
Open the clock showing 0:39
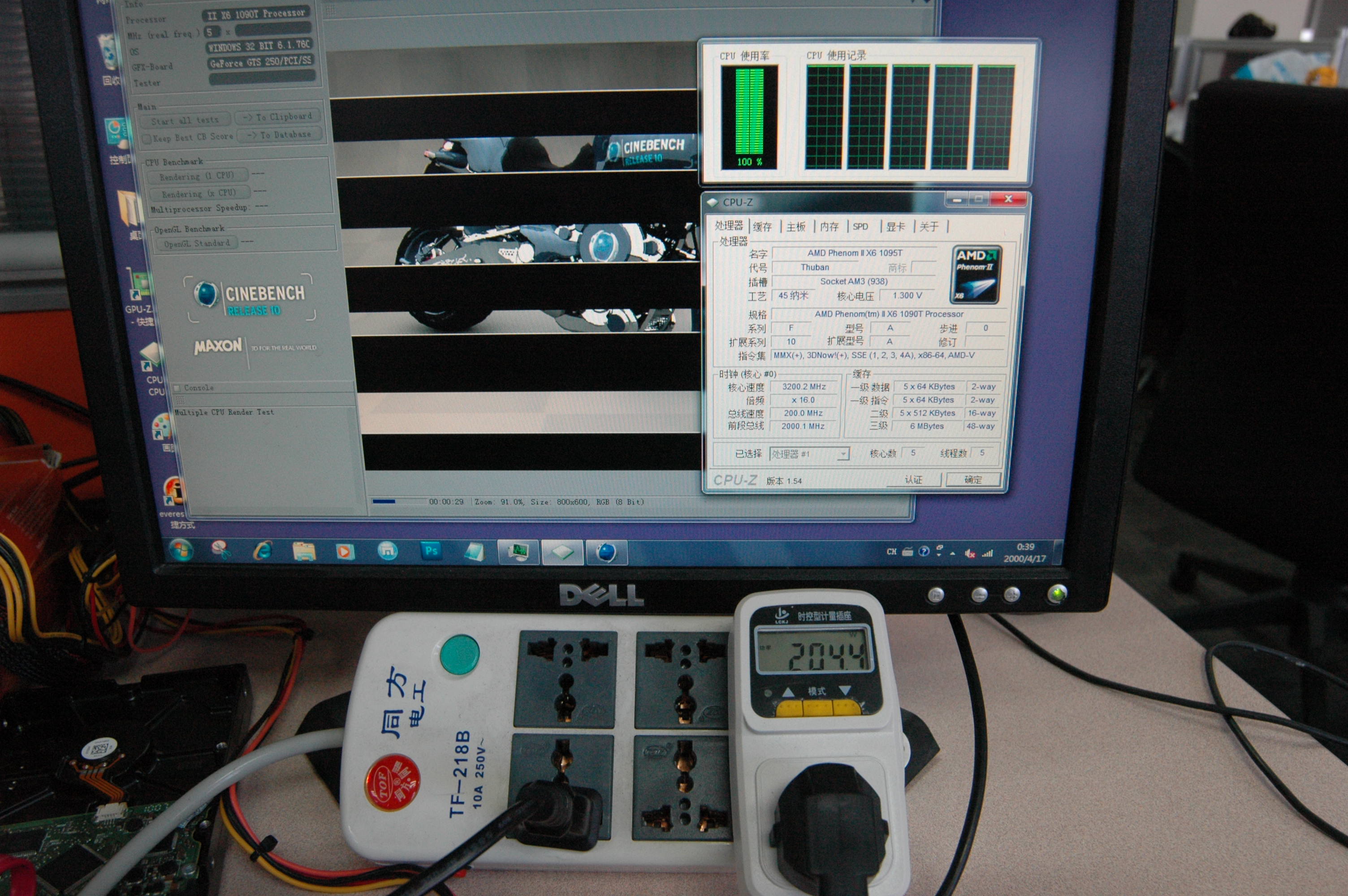tap(1025, 552)
